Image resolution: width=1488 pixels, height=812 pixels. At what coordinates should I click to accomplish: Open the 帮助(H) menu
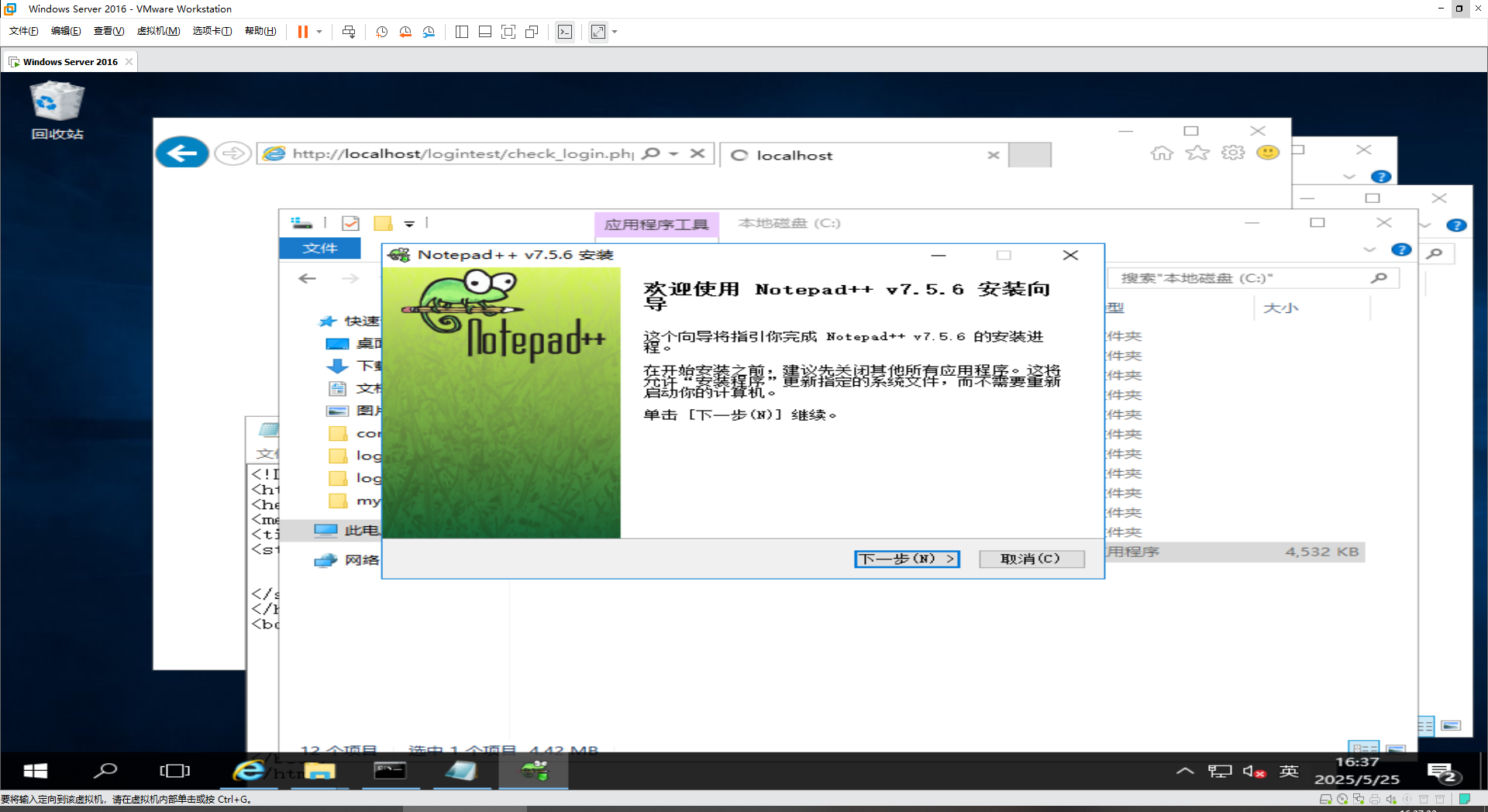(260, 31)
